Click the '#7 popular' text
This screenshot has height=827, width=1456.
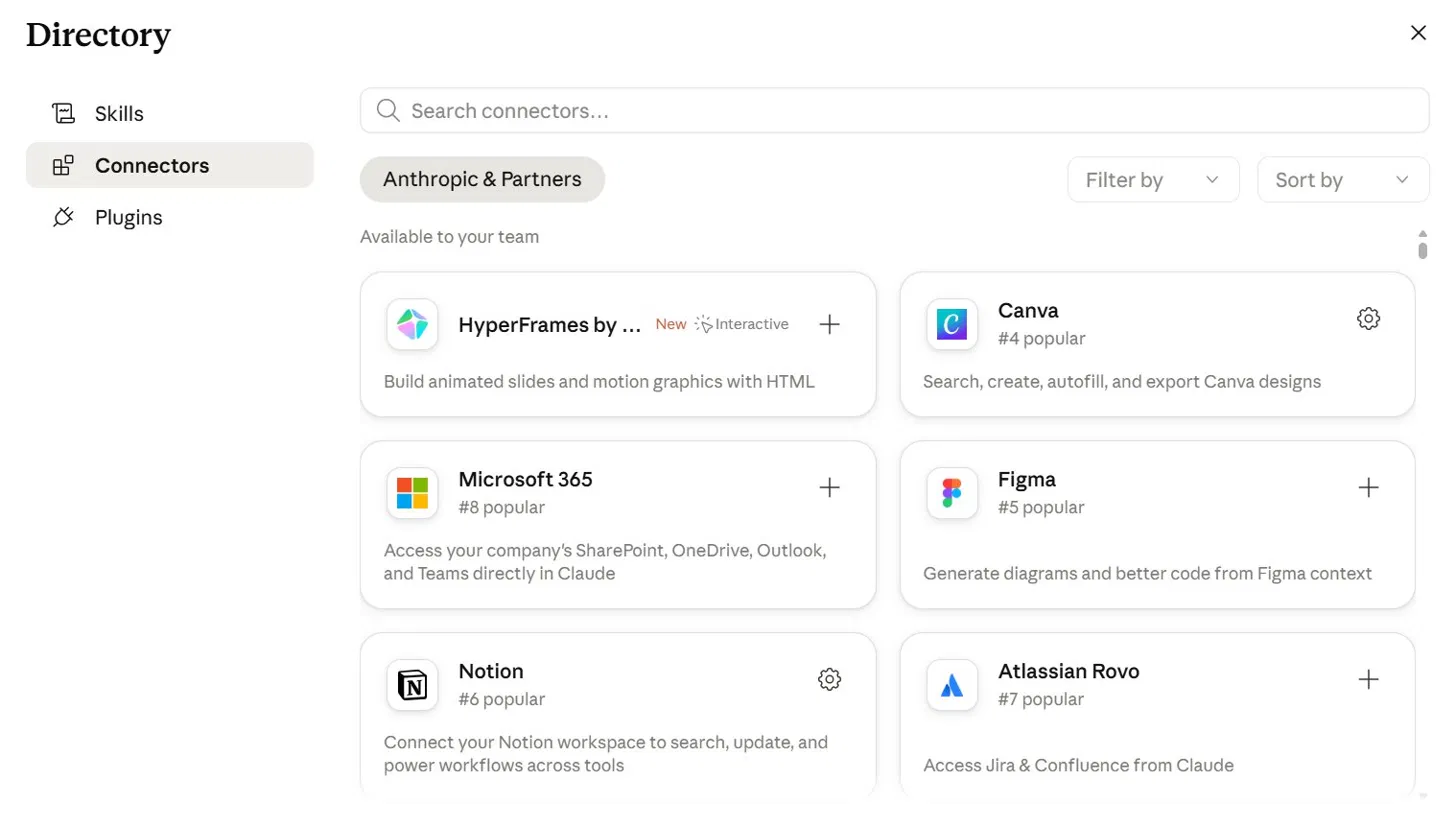[1041, 699]
